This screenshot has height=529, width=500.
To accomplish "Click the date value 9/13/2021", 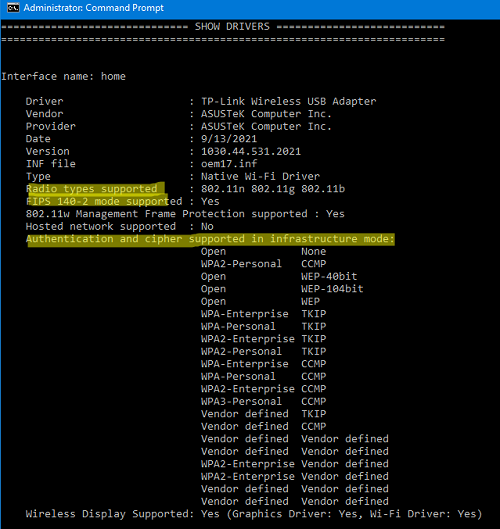I will click(x=229, y=139).
